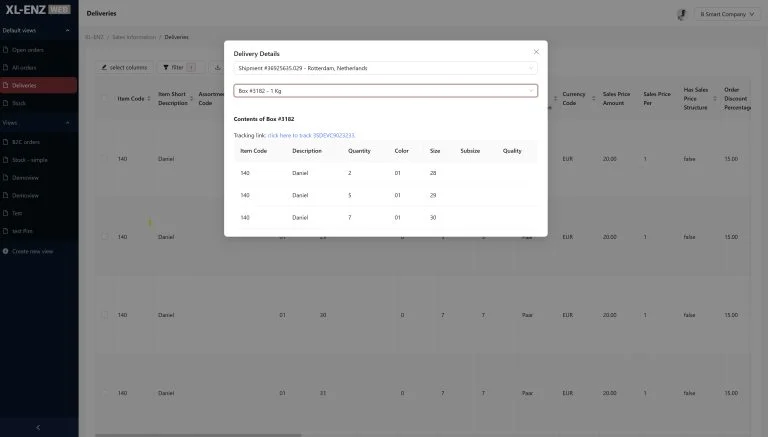768x437 pixels.
Task: Click the filter funnel icon
Action: point(166,67)
